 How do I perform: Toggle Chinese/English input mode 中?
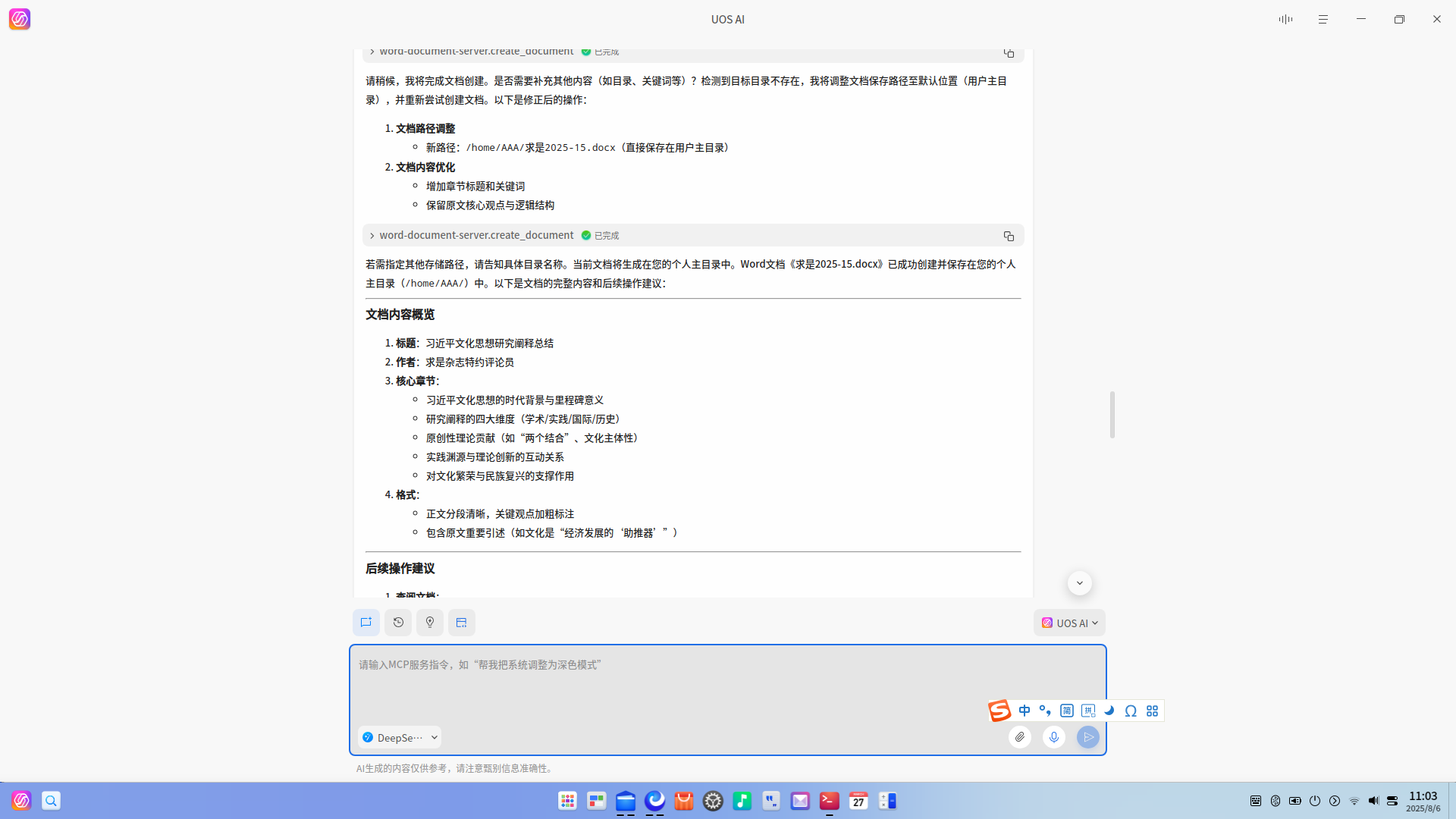pyautogui.click(x=1025, y=711)
